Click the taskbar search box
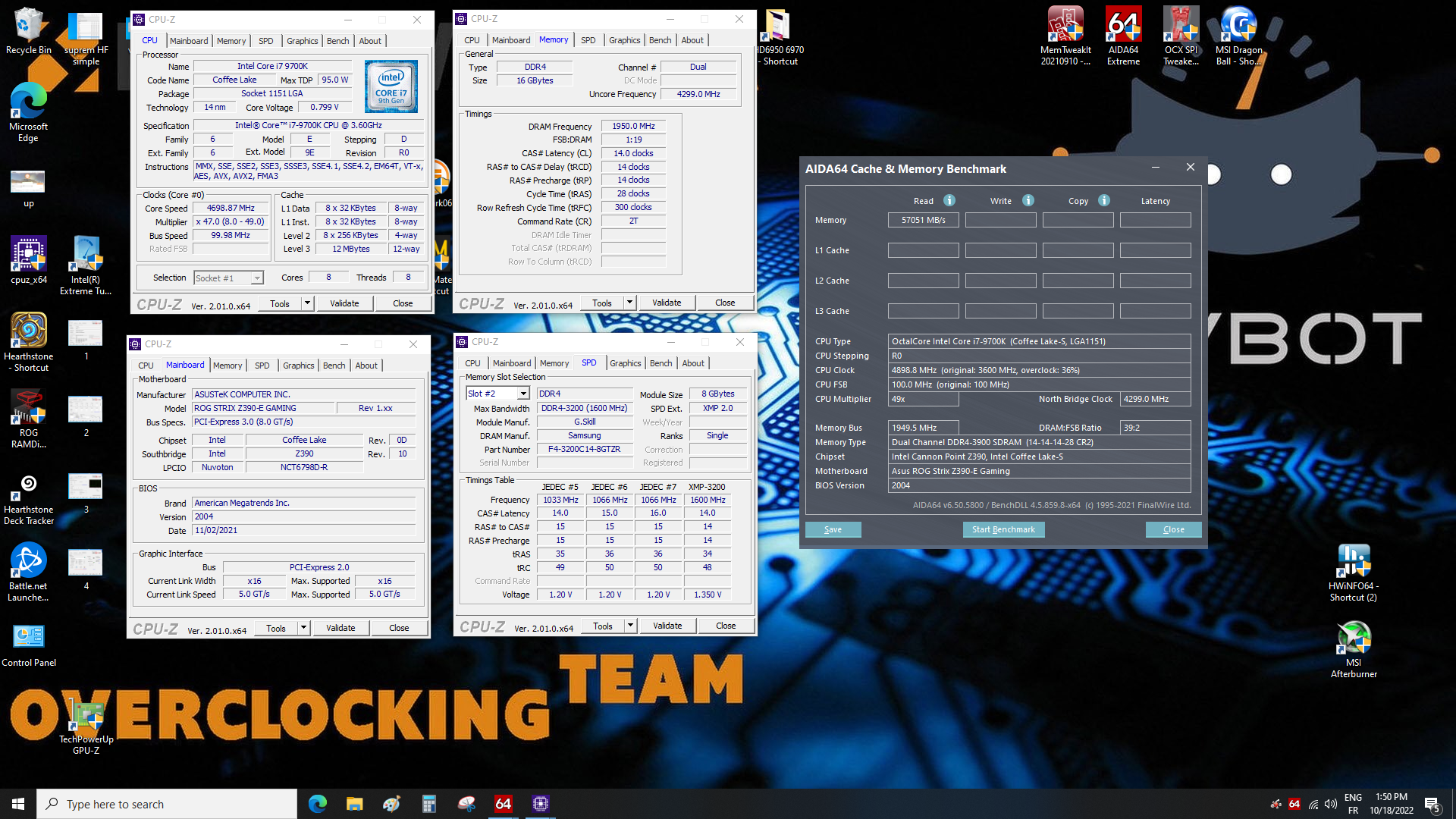1456x819 pixels. click(167, 804)
